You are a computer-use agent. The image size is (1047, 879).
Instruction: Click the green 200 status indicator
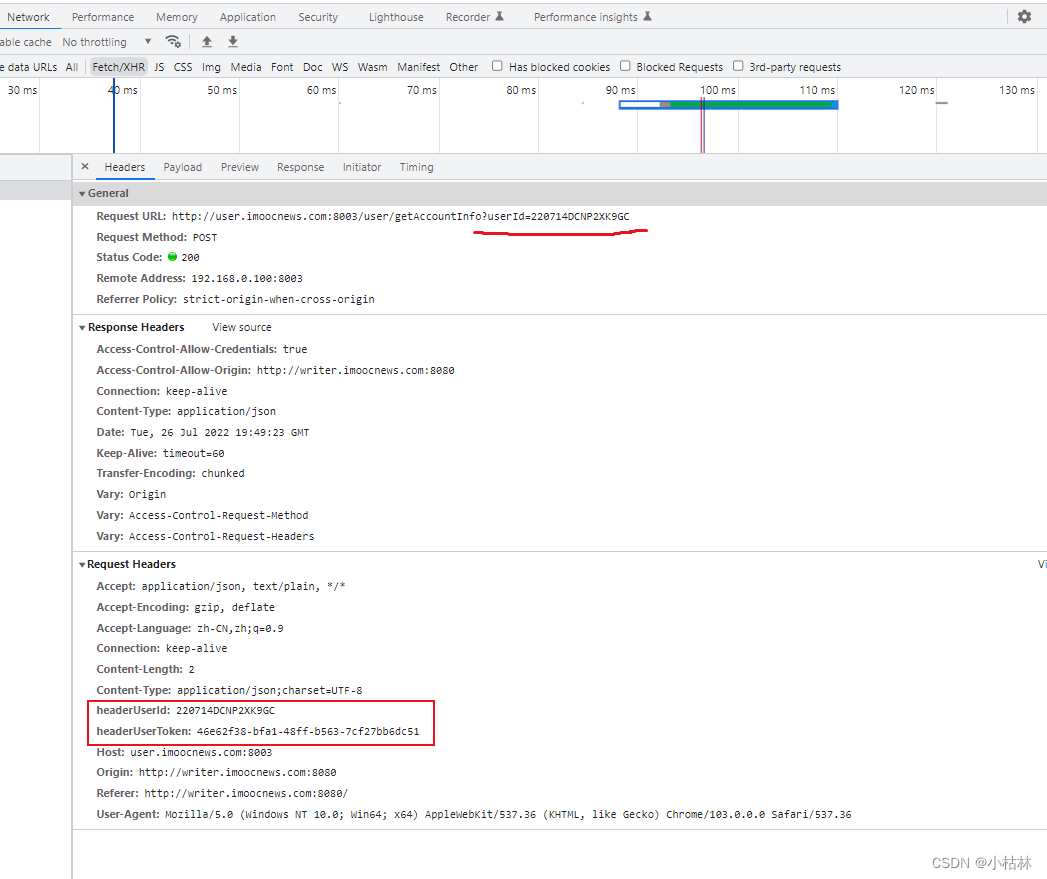click(x=172, y=258)
